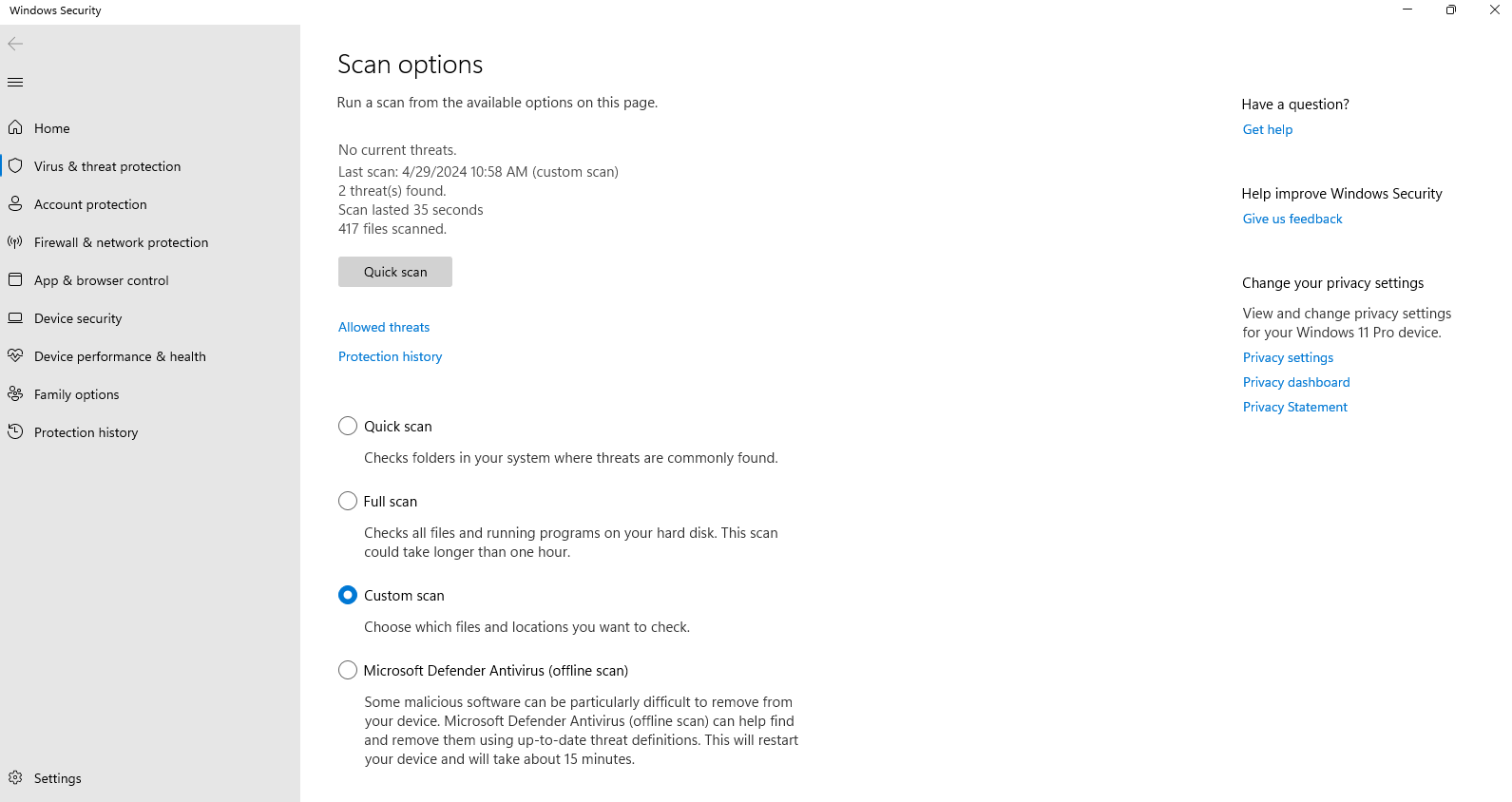1512x802 pixels.
Task: Open the shield Virus & threat protection icon
Action: click(15, 165)
